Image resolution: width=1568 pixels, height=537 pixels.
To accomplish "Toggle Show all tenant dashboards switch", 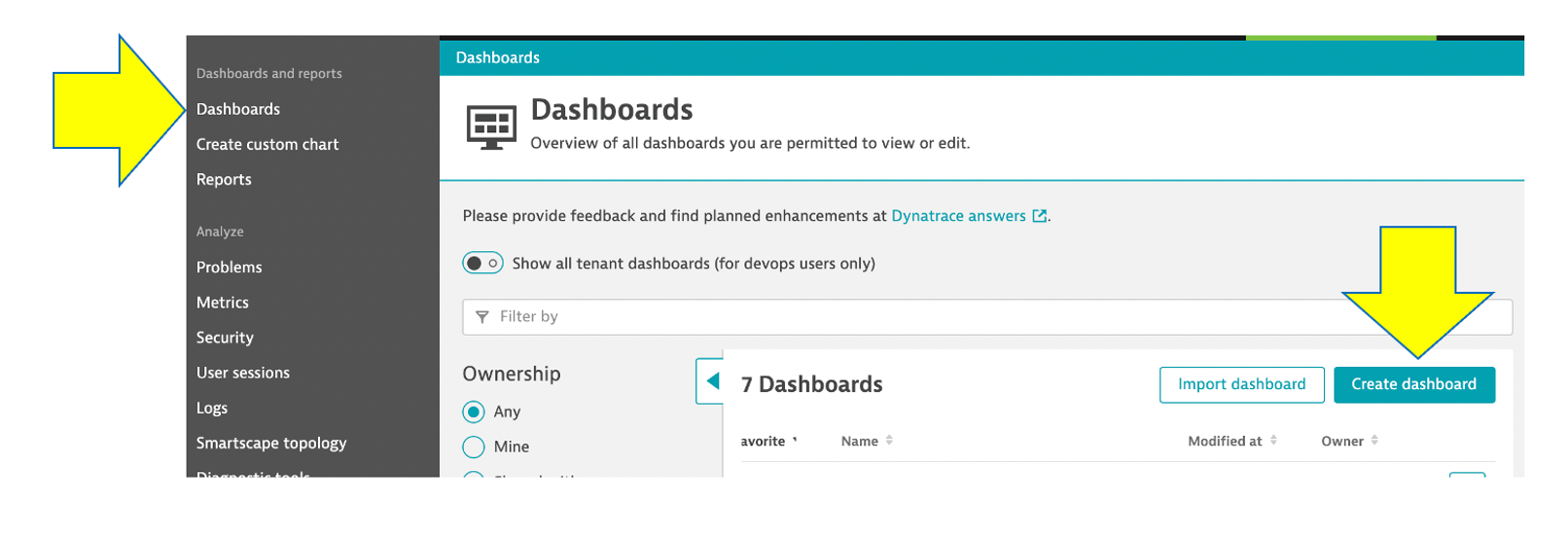I will (x=482, y=264).
